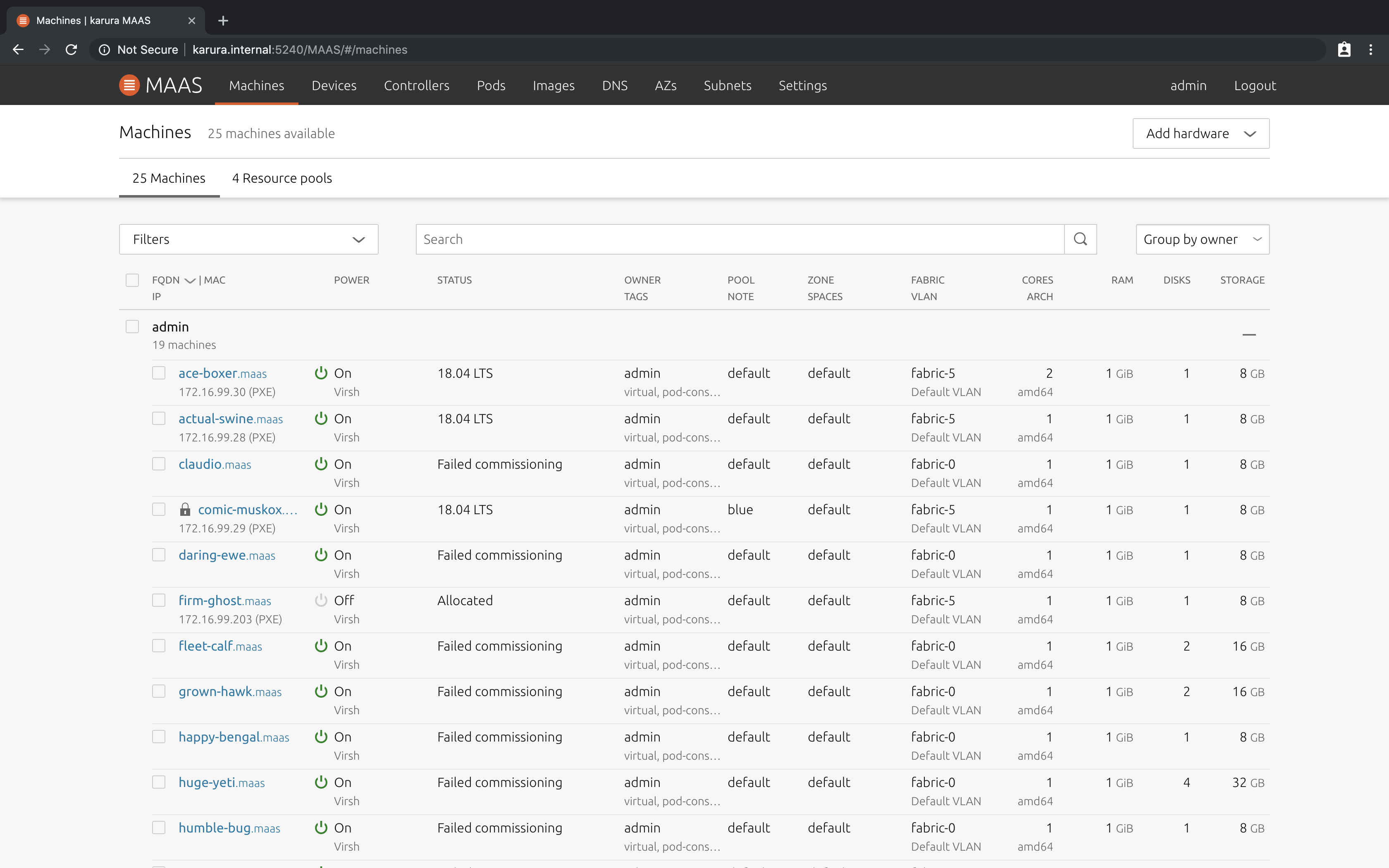This screenshot has width=1389, height=868.
Task: Expand the Group by owner dropdown
Action: 1202,239
